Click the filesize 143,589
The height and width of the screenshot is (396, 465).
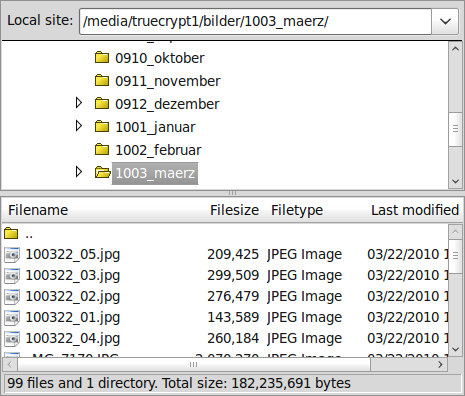(233, 317)
